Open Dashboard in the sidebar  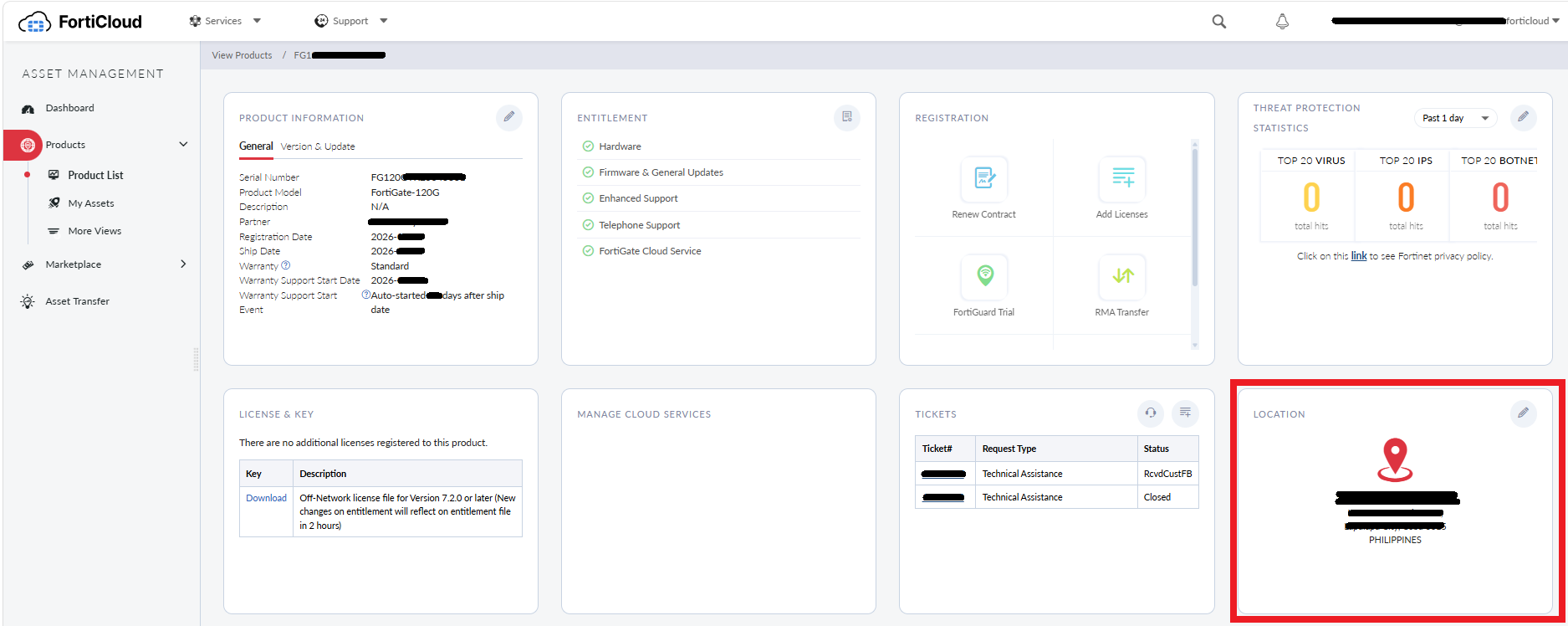pos(69,108)
